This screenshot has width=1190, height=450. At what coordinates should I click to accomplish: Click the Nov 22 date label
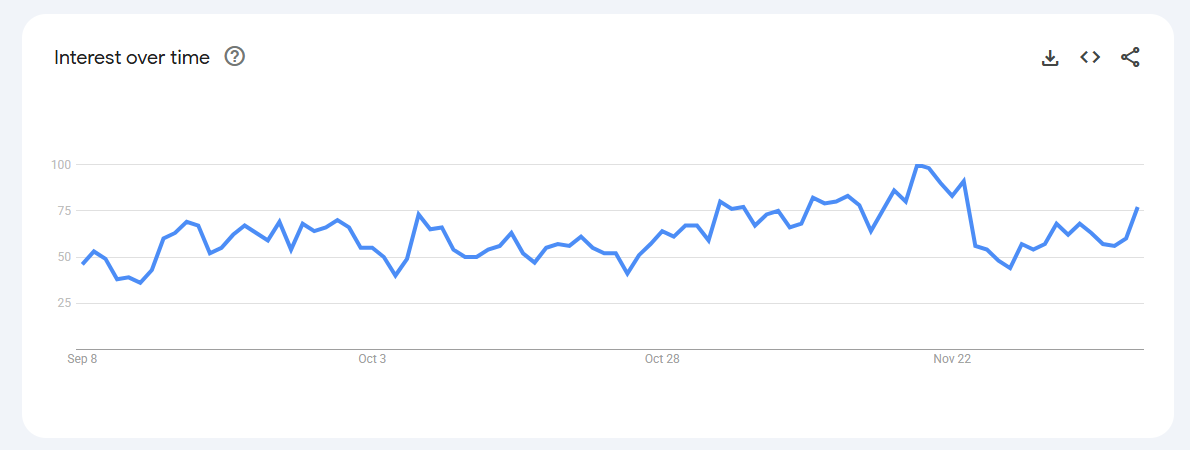pyautogui.click(x=952, y=359)
